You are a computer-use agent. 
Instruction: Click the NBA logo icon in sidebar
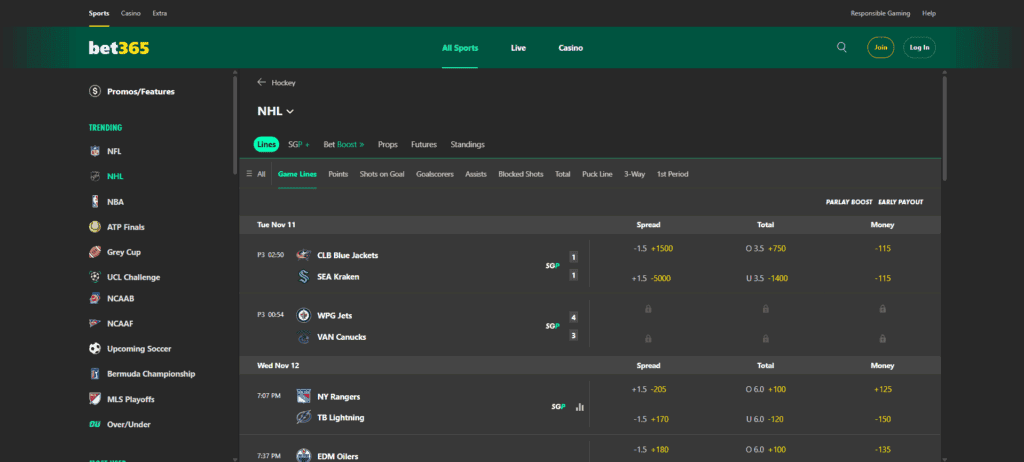pyautogui.click(x=95, y=202)
